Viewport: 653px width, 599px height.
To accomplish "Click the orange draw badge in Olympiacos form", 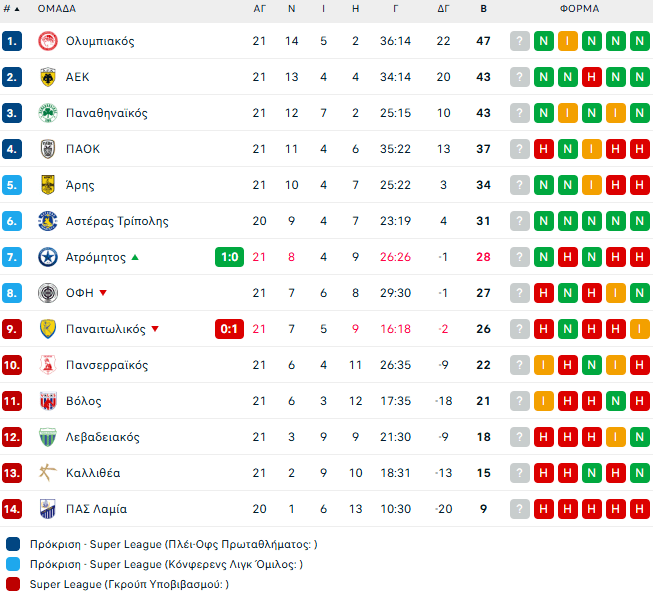I will coord(567,41).
